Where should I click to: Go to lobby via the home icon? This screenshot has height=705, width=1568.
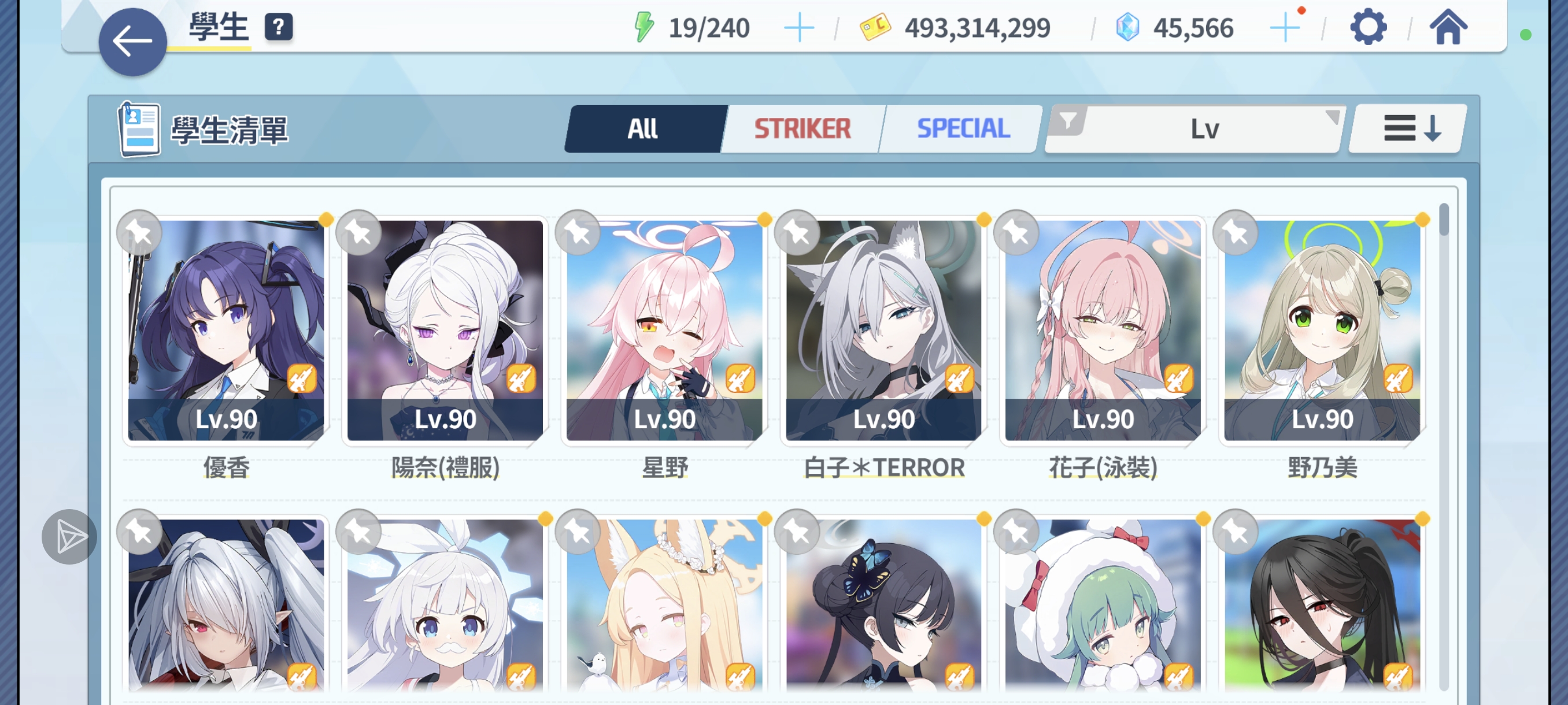coord(1448,27)
